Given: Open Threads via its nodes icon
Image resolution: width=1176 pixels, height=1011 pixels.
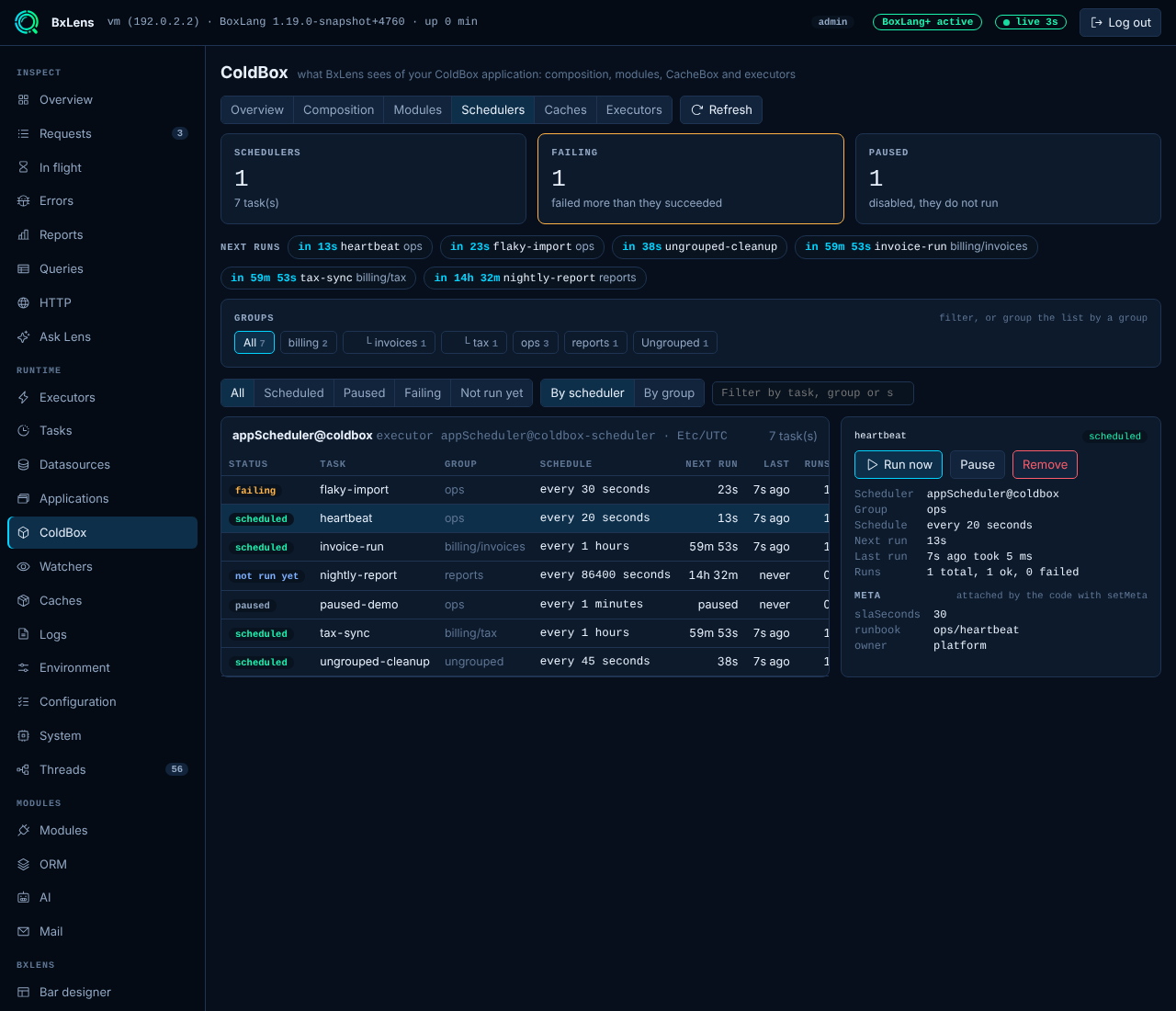Looking at the screenshot, I should point(24,770).
